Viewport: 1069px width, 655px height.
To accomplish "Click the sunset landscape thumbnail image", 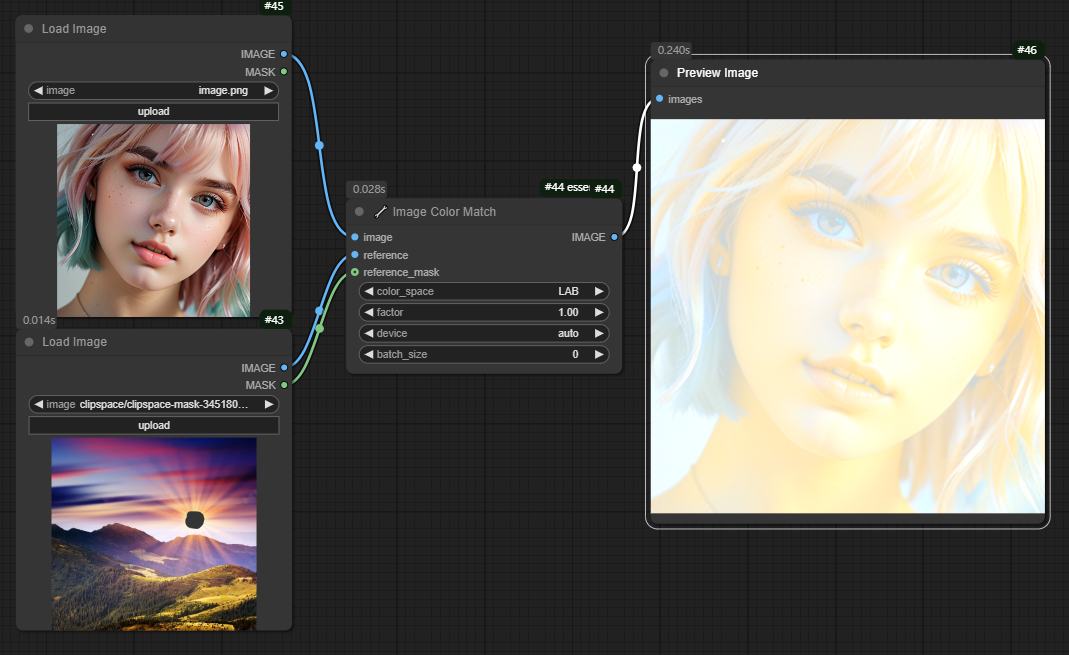I will [153, 533].
